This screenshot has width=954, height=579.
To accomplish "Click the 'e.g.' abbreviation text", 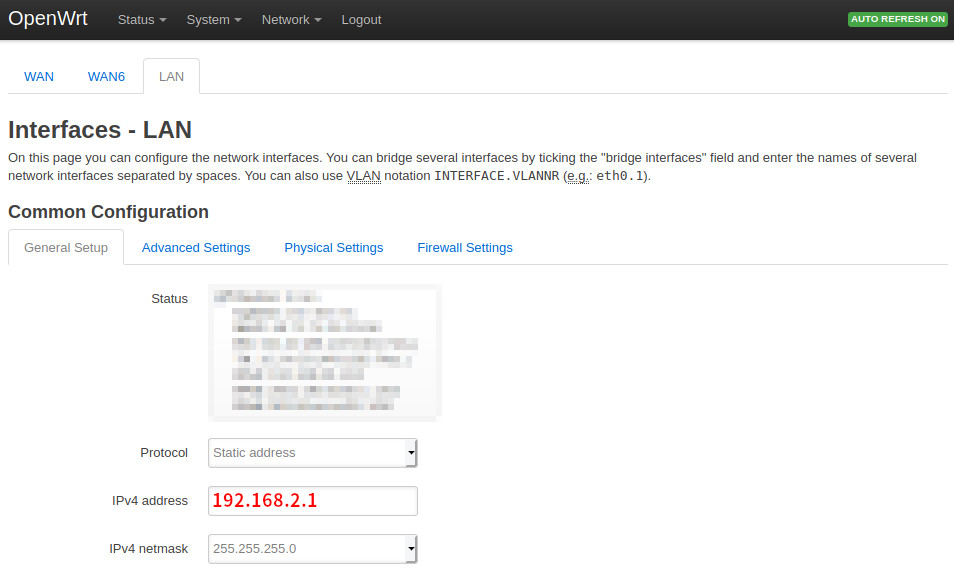I will click(577, 176).
